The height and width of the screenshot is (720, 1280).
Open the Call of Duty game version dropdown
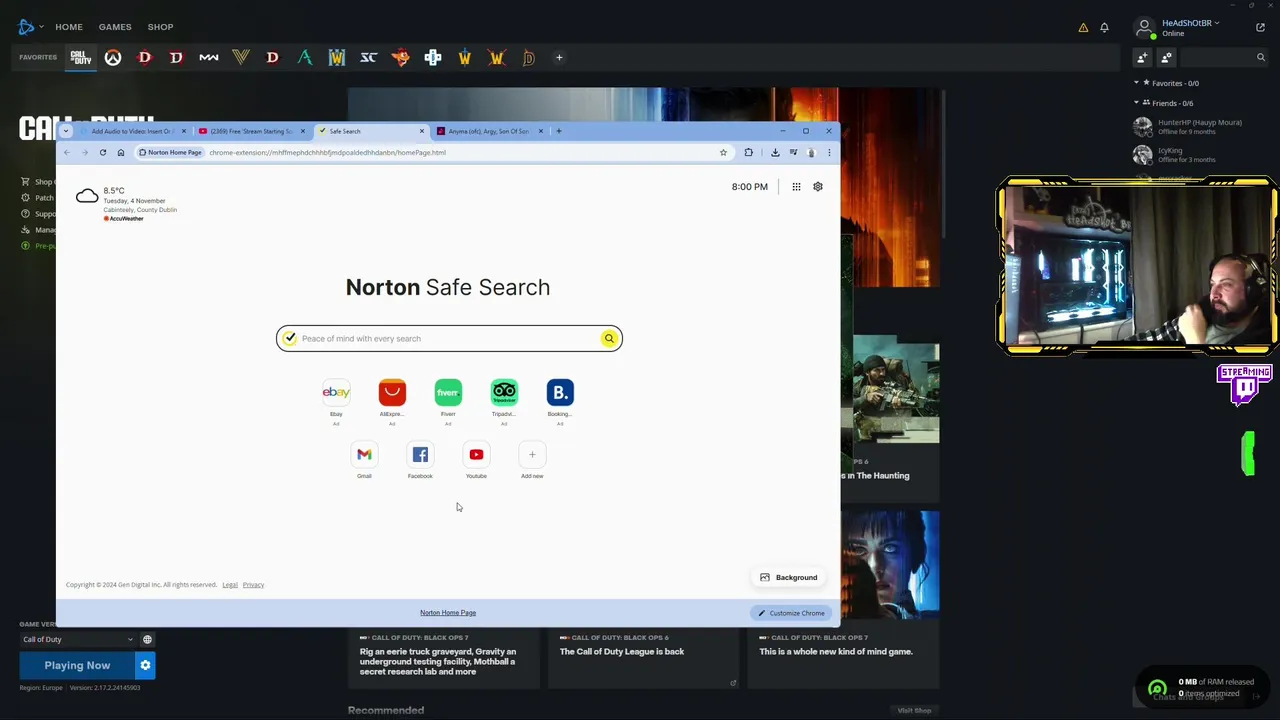(x=77, y=639)
